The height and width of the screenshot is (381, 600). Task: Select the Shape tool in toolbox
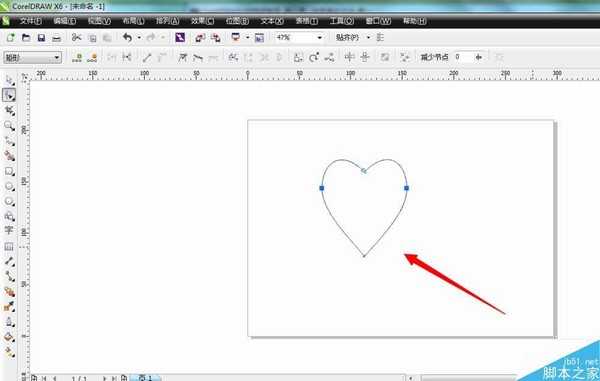click(9, 95)
